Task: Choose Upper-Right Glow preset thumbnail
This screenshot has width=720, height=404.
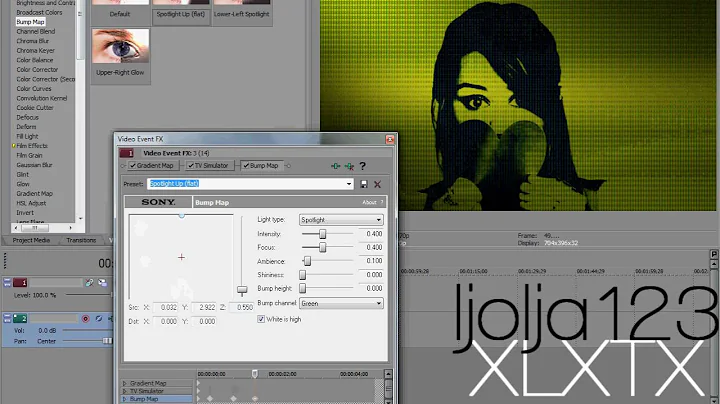Action: pyautogui.click(x=120, y=54)
